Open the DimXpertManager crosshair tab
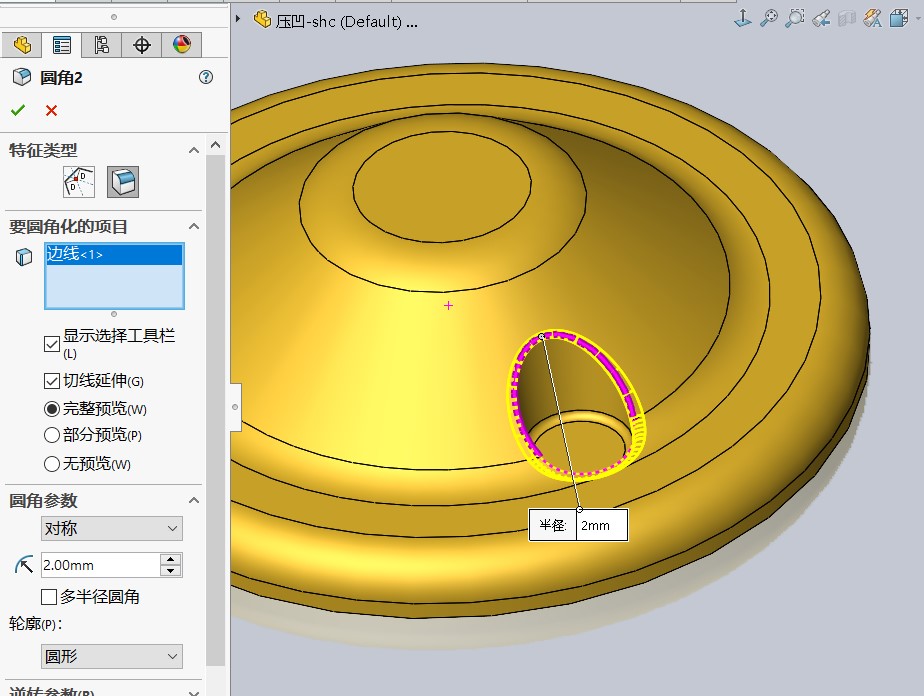Viewport: 924px width, 696px height. coord(141,45)
